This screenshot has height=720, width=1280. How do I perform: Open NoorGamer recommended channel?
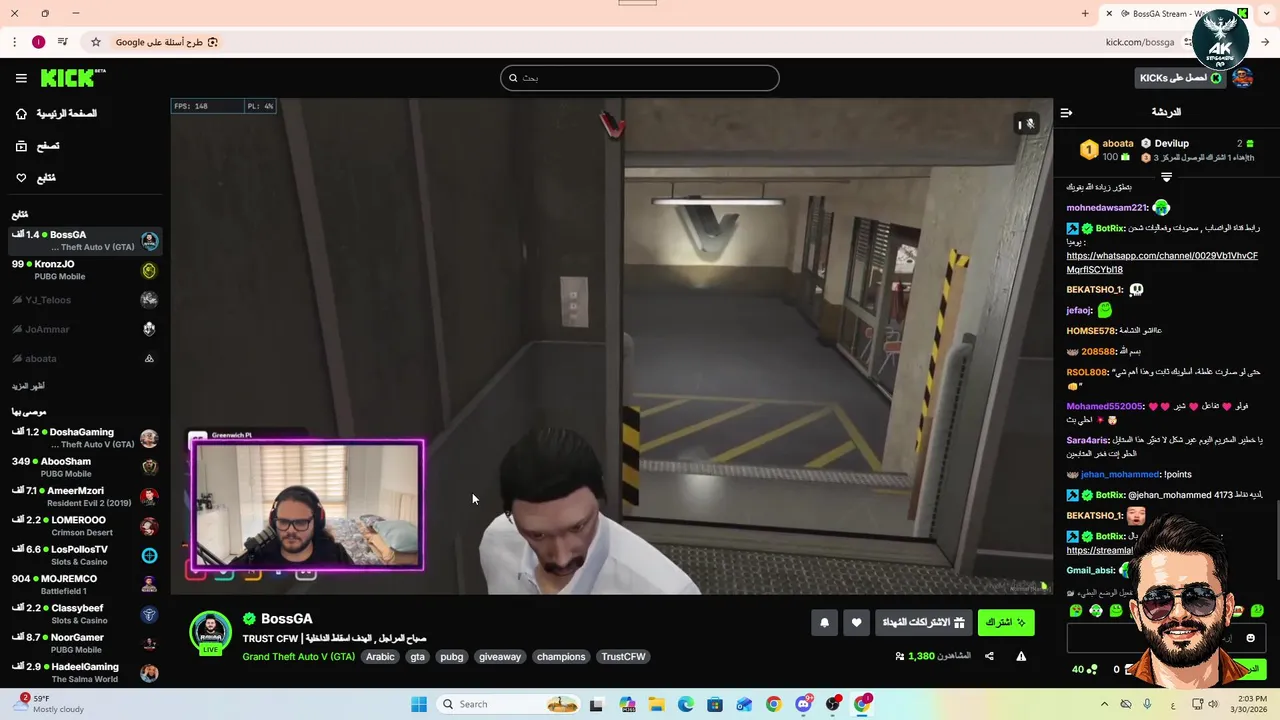pyautogui.click(x=84, y=643)
